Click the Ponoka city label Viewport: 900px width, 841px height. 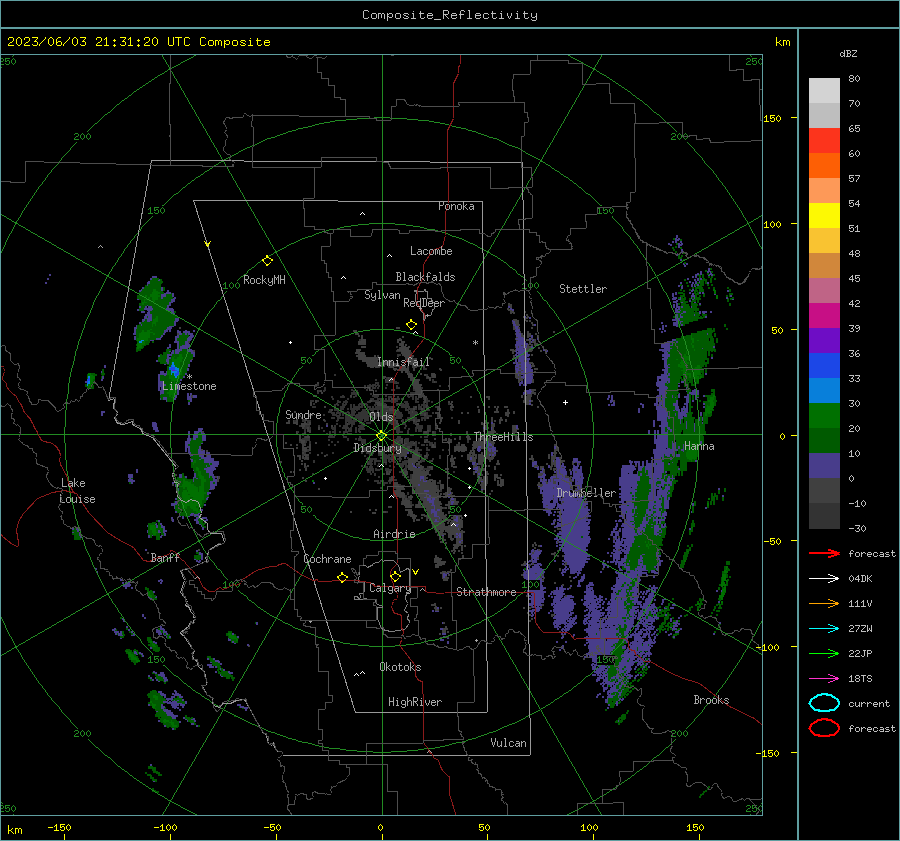tap(456, 206)
